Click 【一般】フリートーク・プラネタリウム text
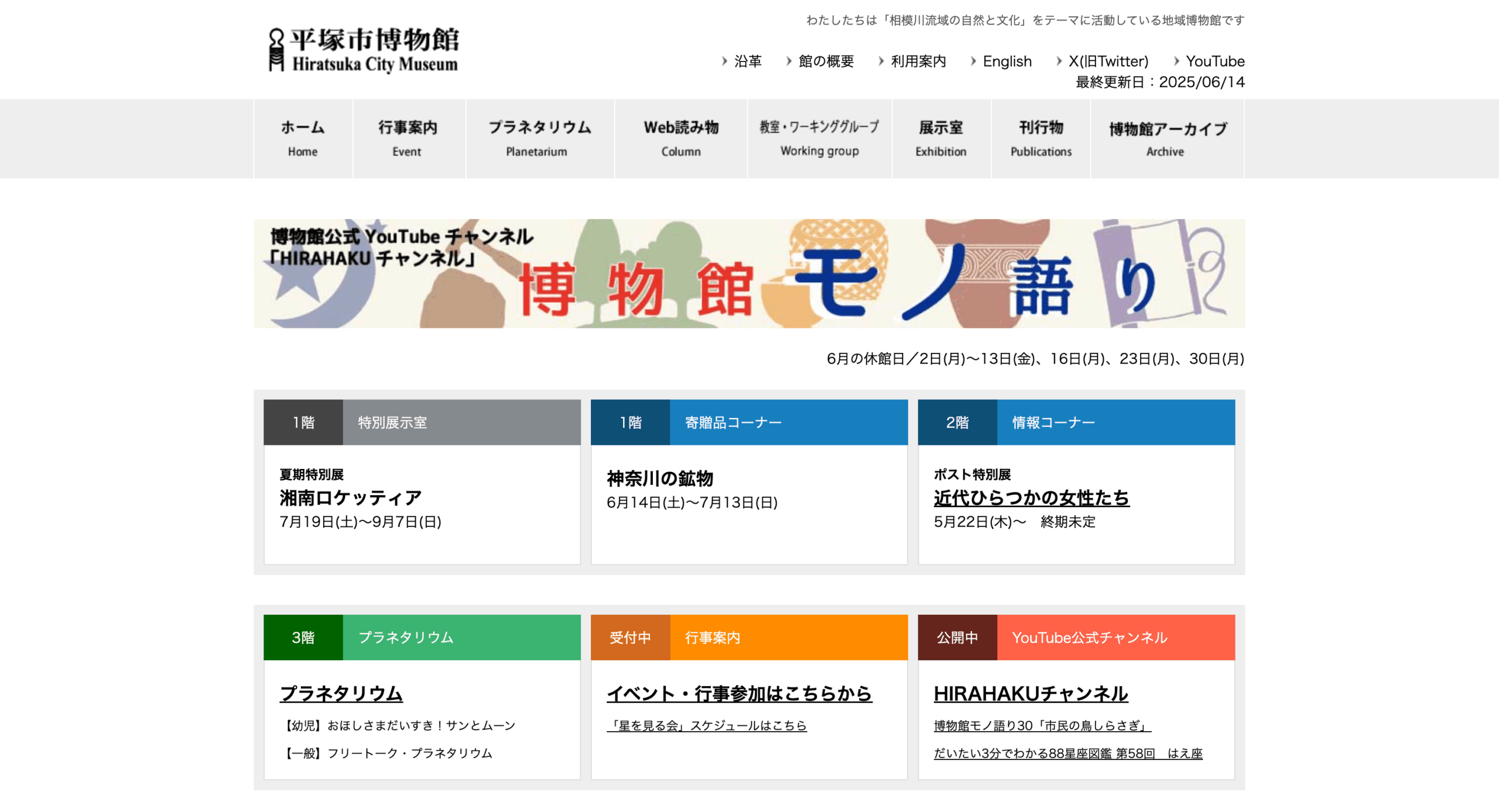 (x=385, y=753)
